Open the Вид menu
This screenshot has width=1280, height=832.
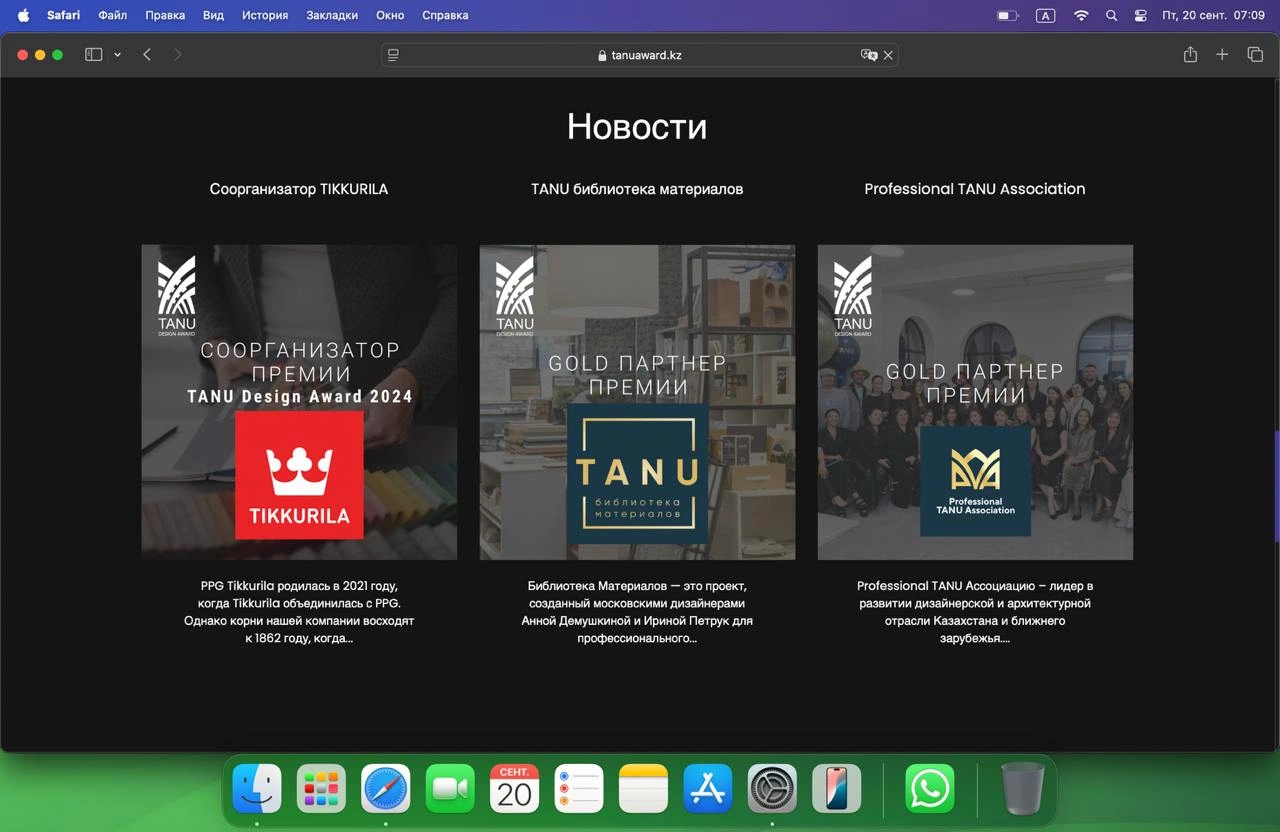[x=213, y=15]
